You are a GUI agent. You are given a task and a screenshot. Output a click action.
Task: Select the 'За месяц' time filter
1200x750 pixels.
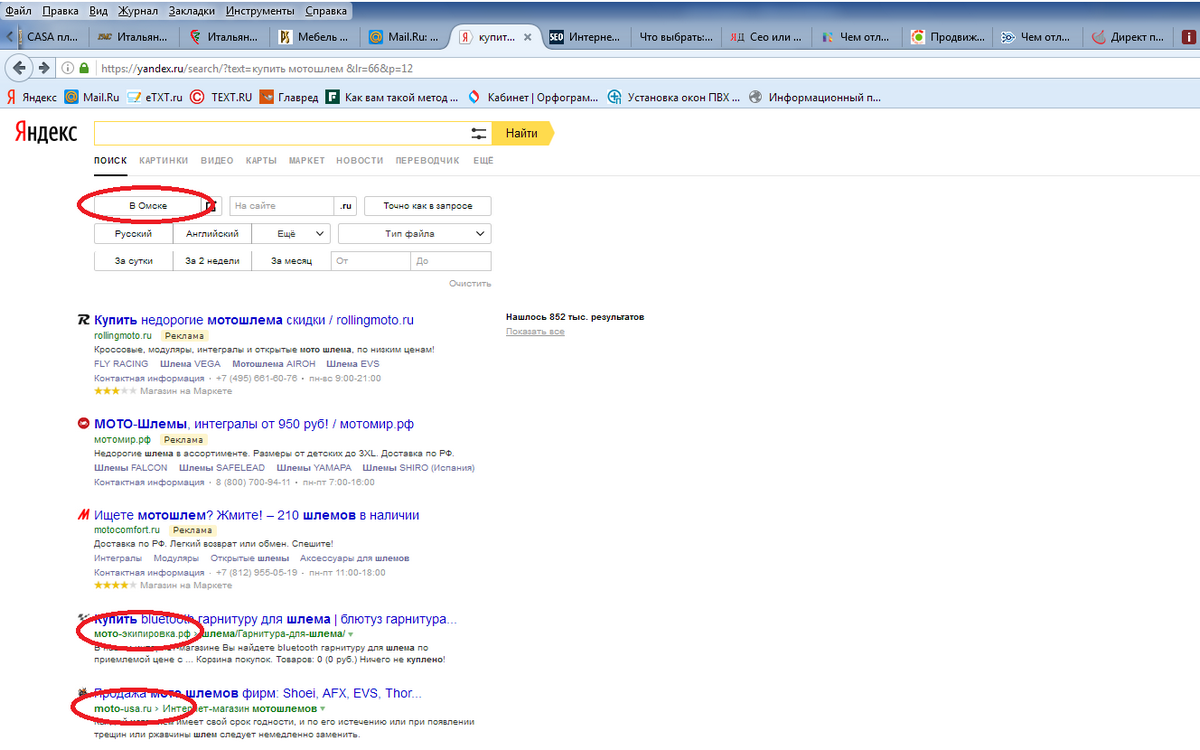[291, 261]
